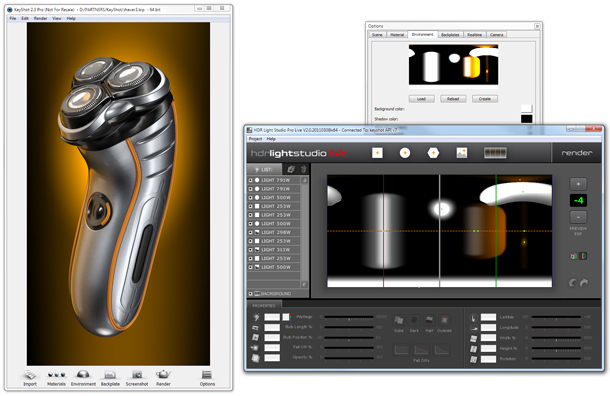610x396 pixels.
Task: Click the Load button in Options
Action: pos(421,99)
